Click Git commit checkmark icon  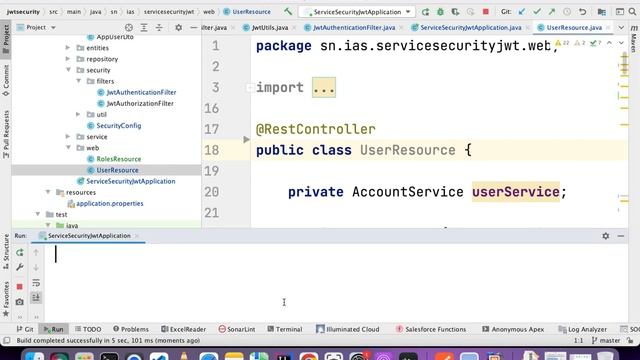pos(537,12)
